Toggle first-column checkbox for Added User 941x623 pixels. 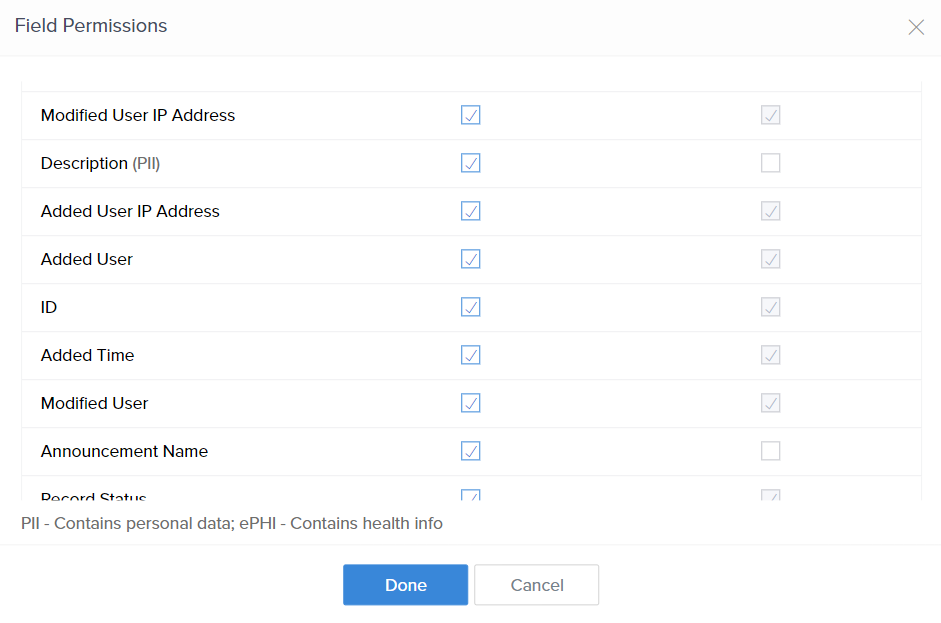(470, 259)
